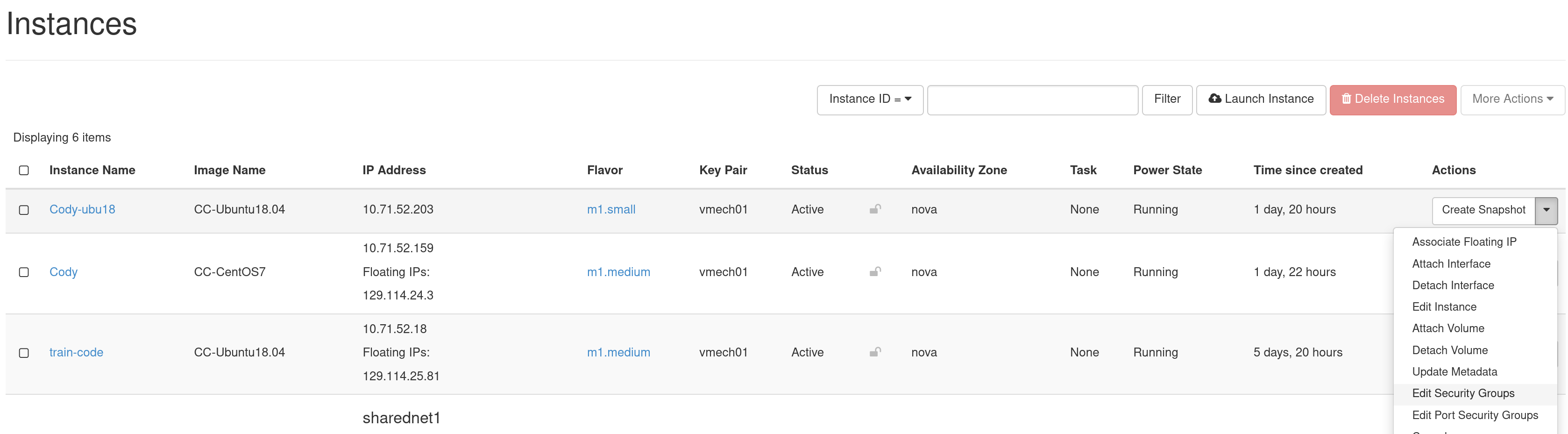Click the filter text input field
The image size is (1568, 434).
pos(1032,99)
